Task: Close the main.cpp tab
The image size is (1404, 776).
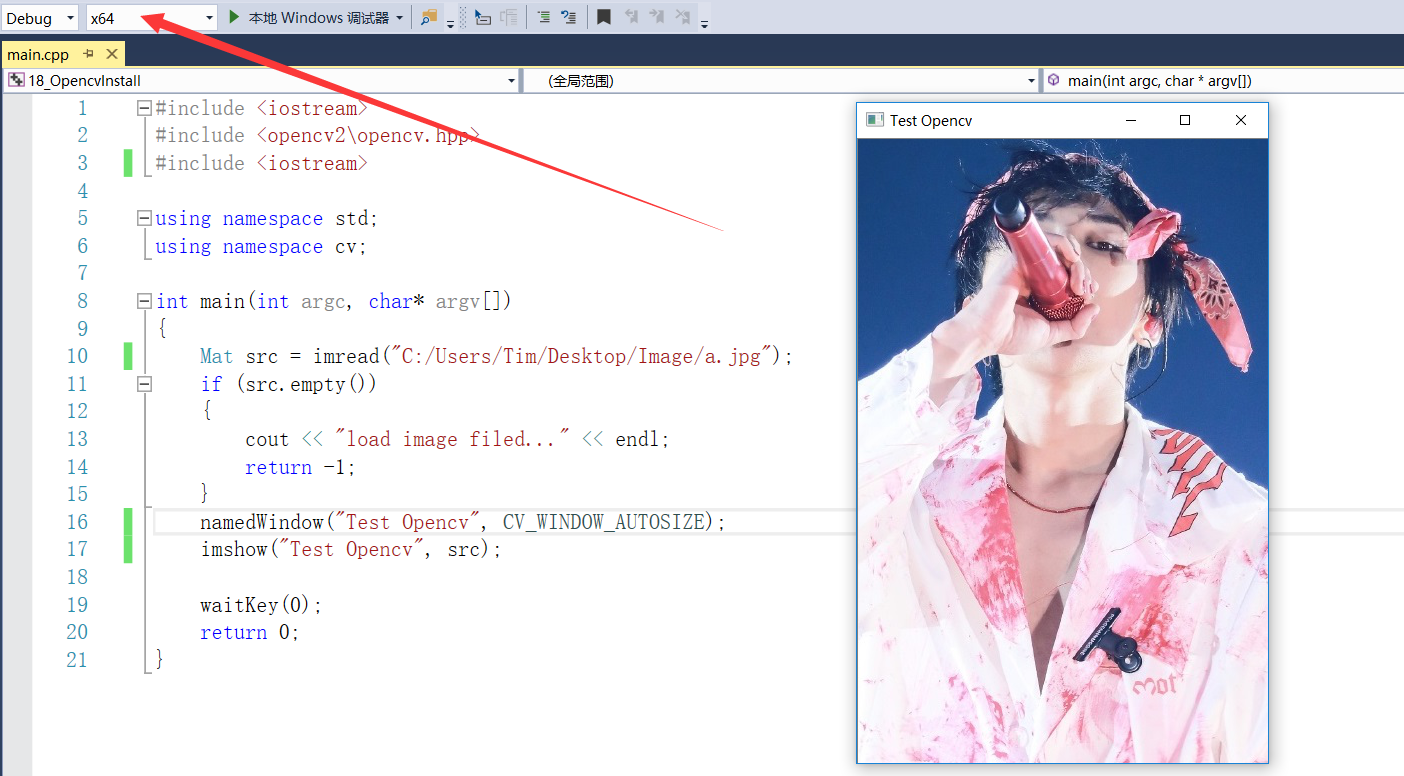Action: (111, 54)
